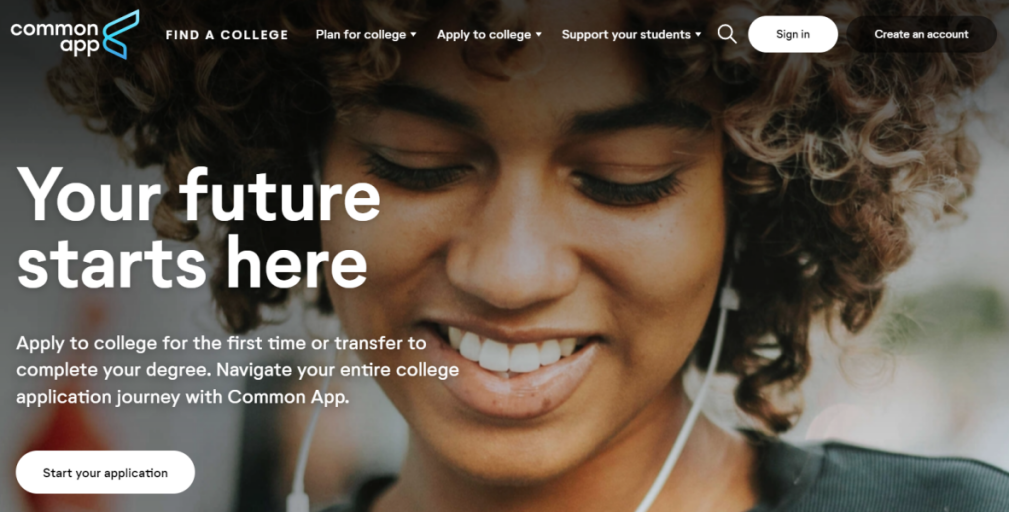1009x512 pixels.
Task: Expand the Apply to college dropdown arrow
Action: point(539,35)
